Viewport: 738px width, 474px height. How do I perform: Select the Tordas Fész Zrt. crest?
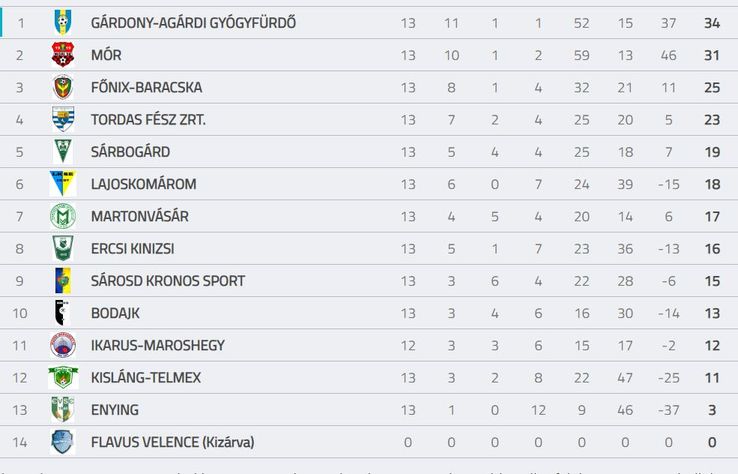pyautogui.click(x=63, y=120)
